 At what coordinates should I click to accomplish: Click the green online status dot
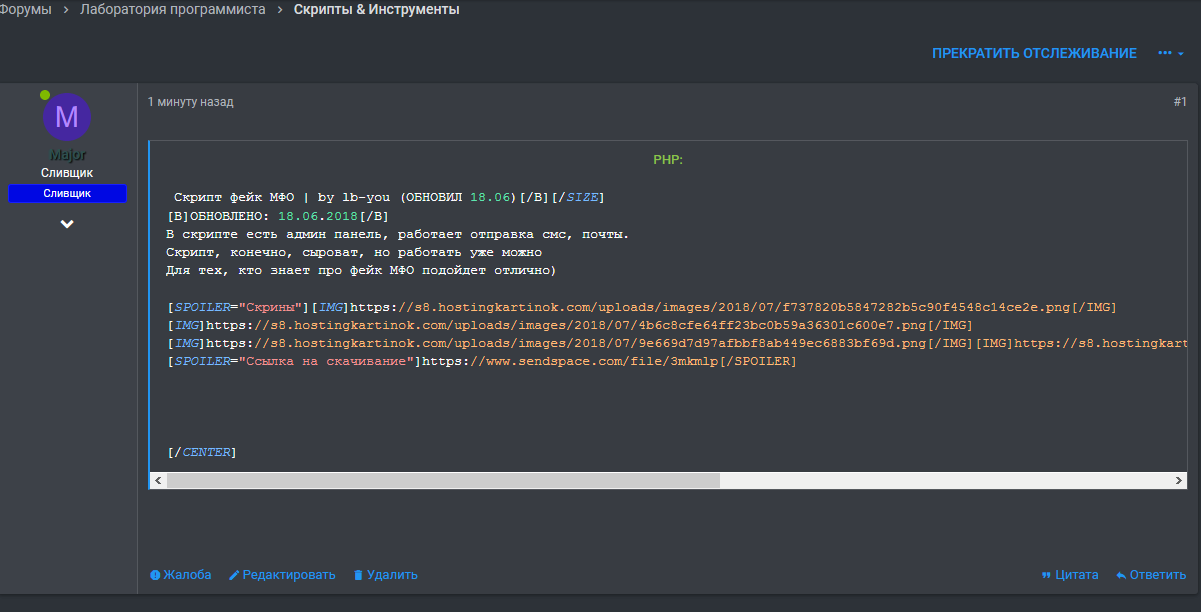coord(45,95)
